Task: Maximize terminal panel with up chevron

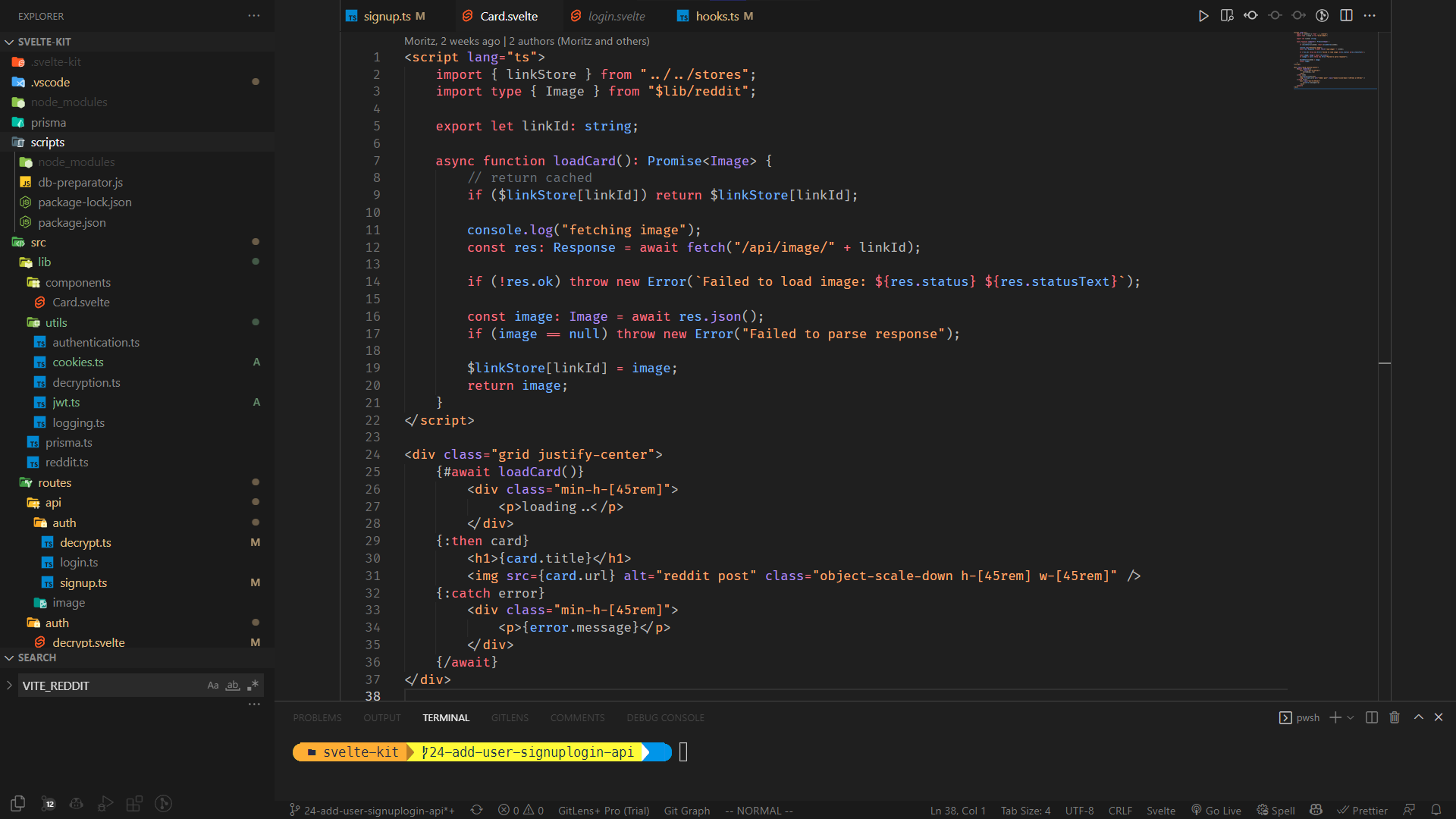Action: coord(1418,717)
